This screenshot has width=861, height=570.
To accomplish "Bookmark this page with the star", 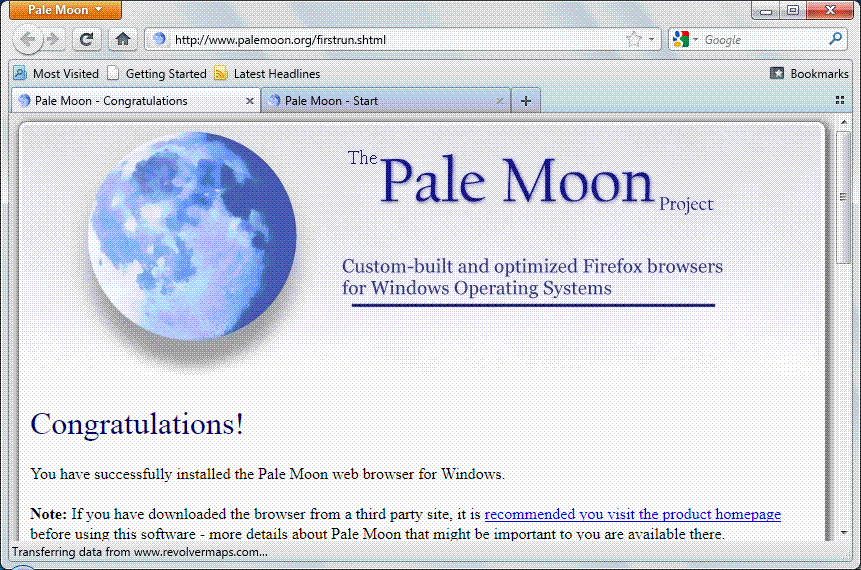I will (x=633, y=40).
